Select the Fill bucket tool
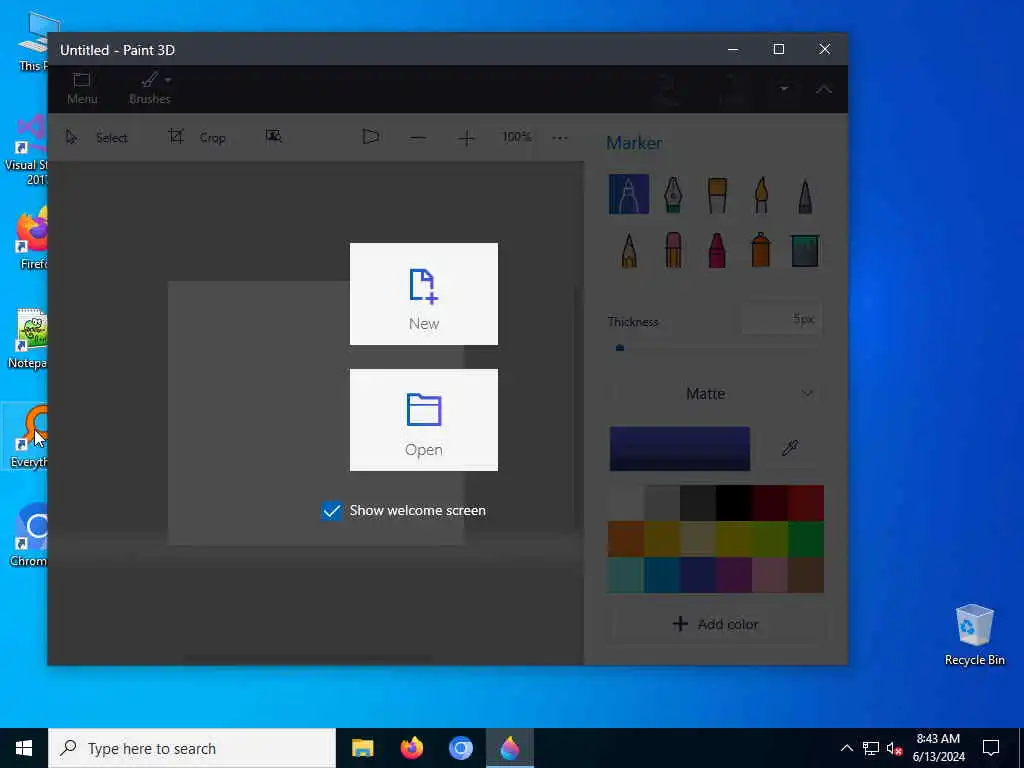This screenshot has width=1024, height=768. (805, 250)
